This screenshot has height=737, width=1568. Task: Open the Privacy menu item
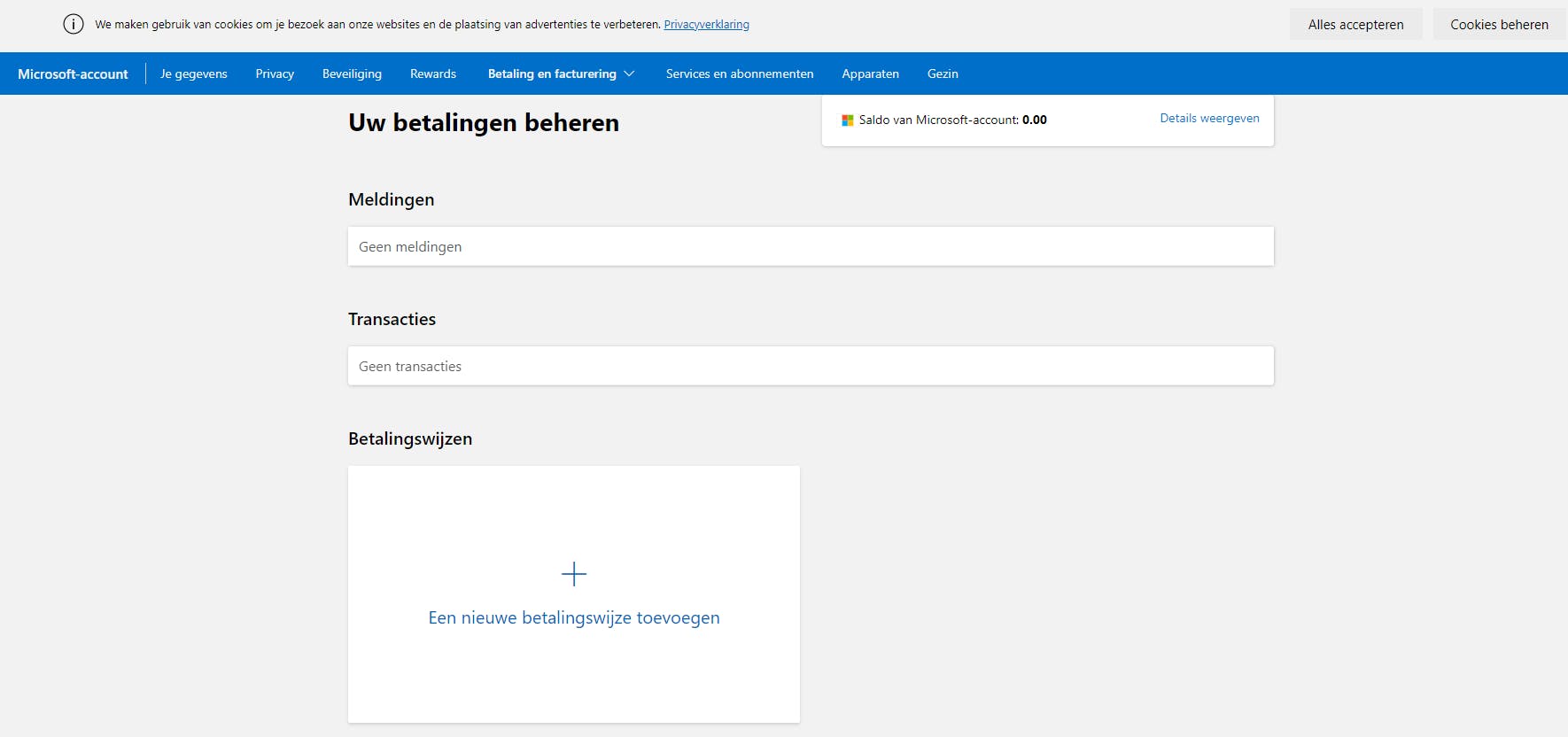275,74
